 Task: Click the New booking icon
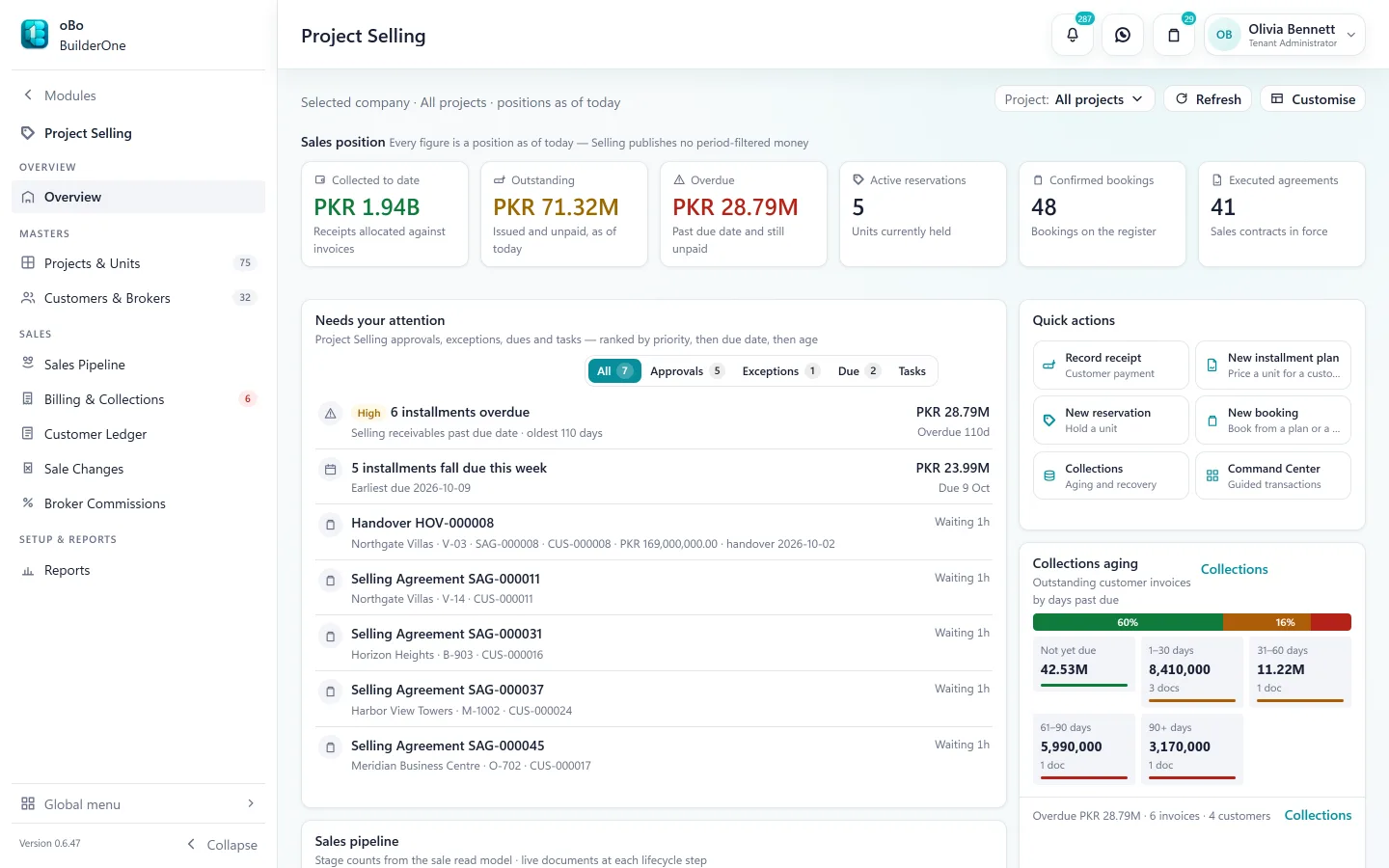pyautogui.click(x=1212, y=420)
